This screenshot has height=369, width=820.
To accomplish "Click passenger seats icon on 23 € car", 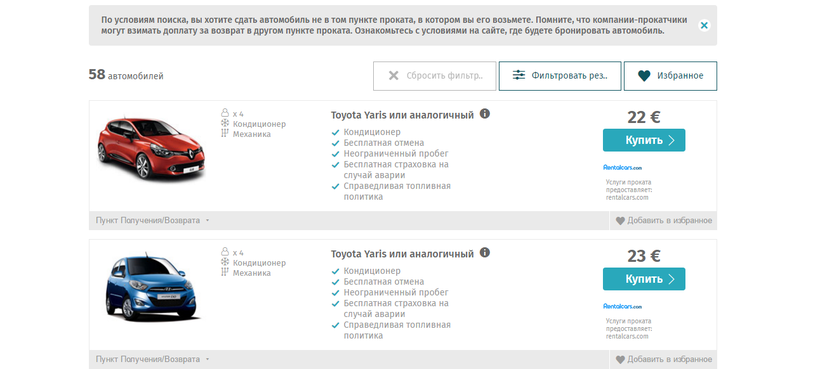I will [x=225, y=252].
